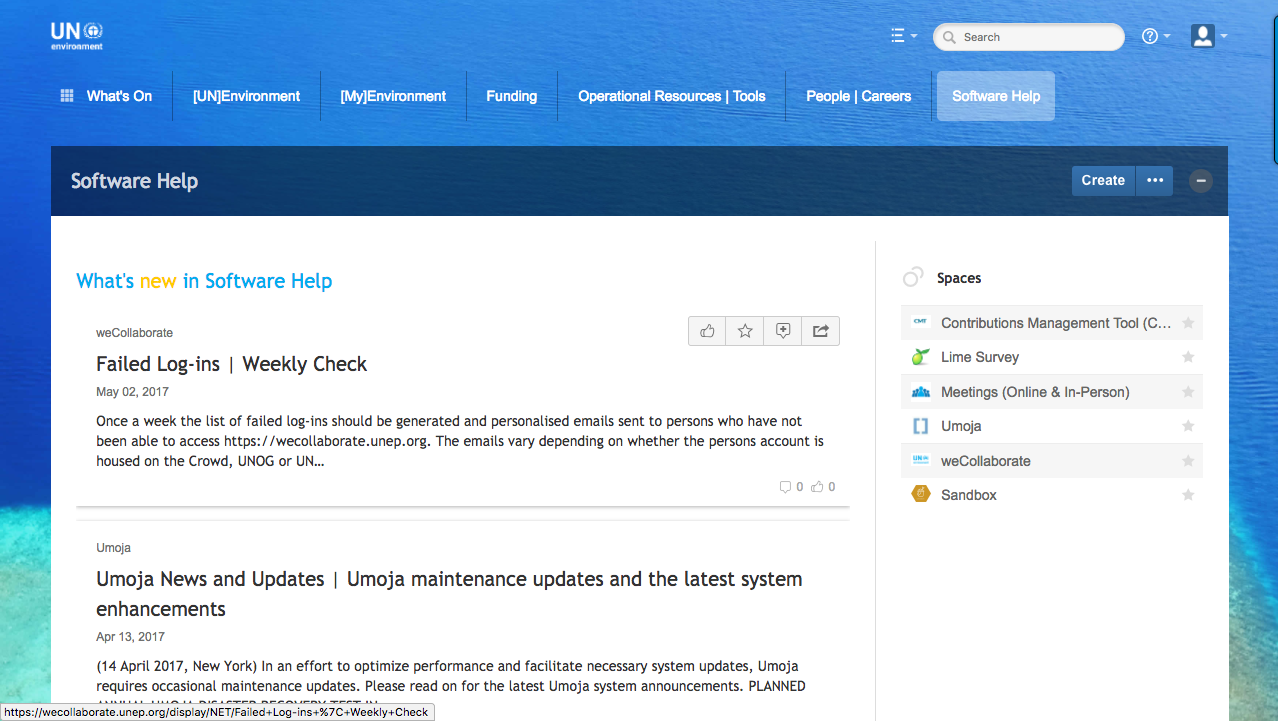Click the Sandbox hexagon icon
This screenshot has height=721, width=1278.
click(921, 494)
